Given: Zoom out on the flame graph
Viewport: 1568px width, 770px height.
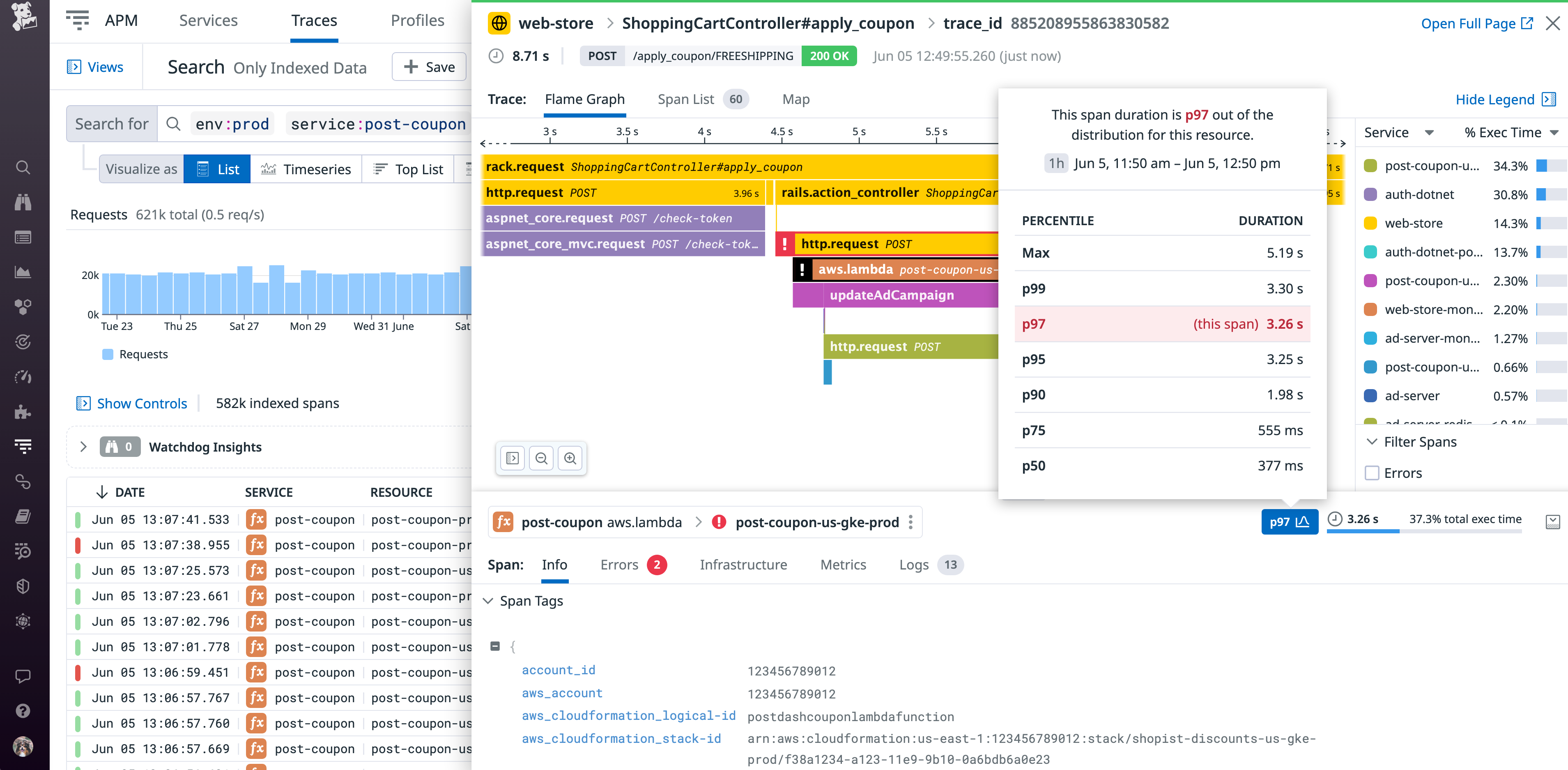Looking at the screenshot, I should 541,458.
